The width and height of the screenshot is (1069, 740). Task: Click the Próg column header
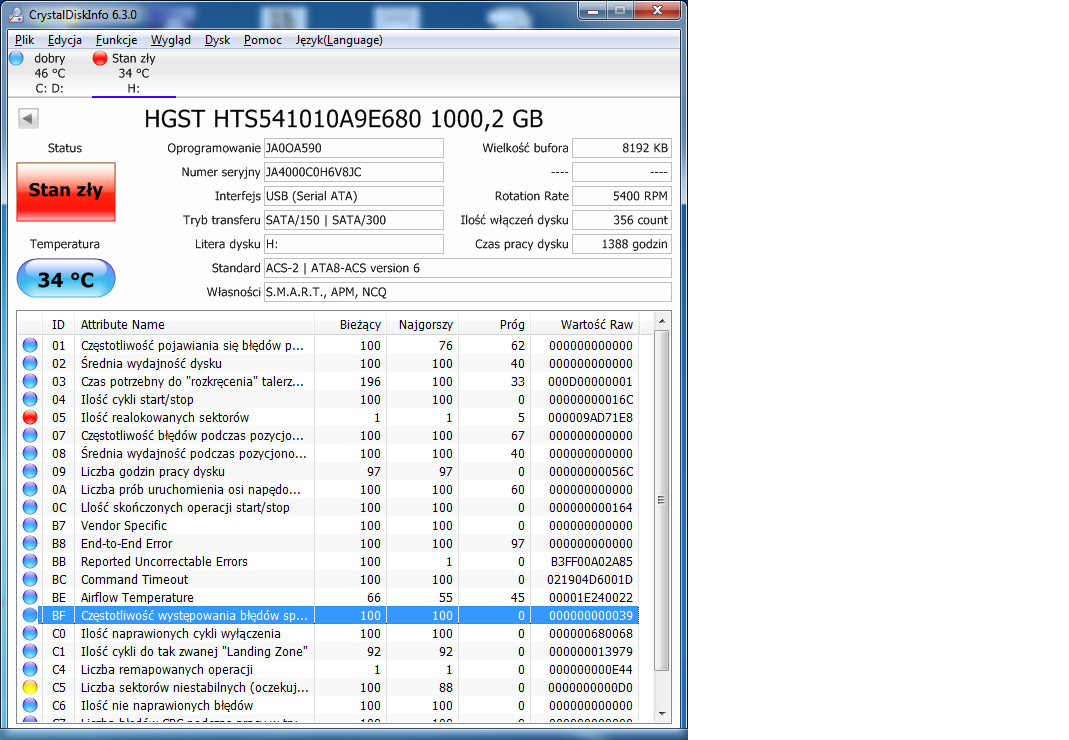494,325
